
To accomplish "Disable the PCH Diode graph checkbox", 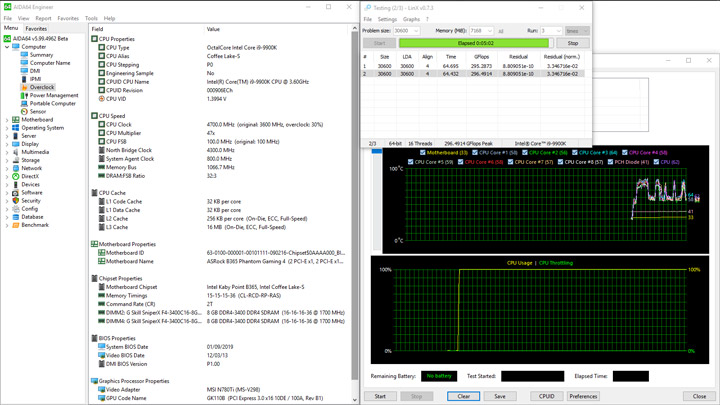I will pyautogui.click(x=611, y=161).
